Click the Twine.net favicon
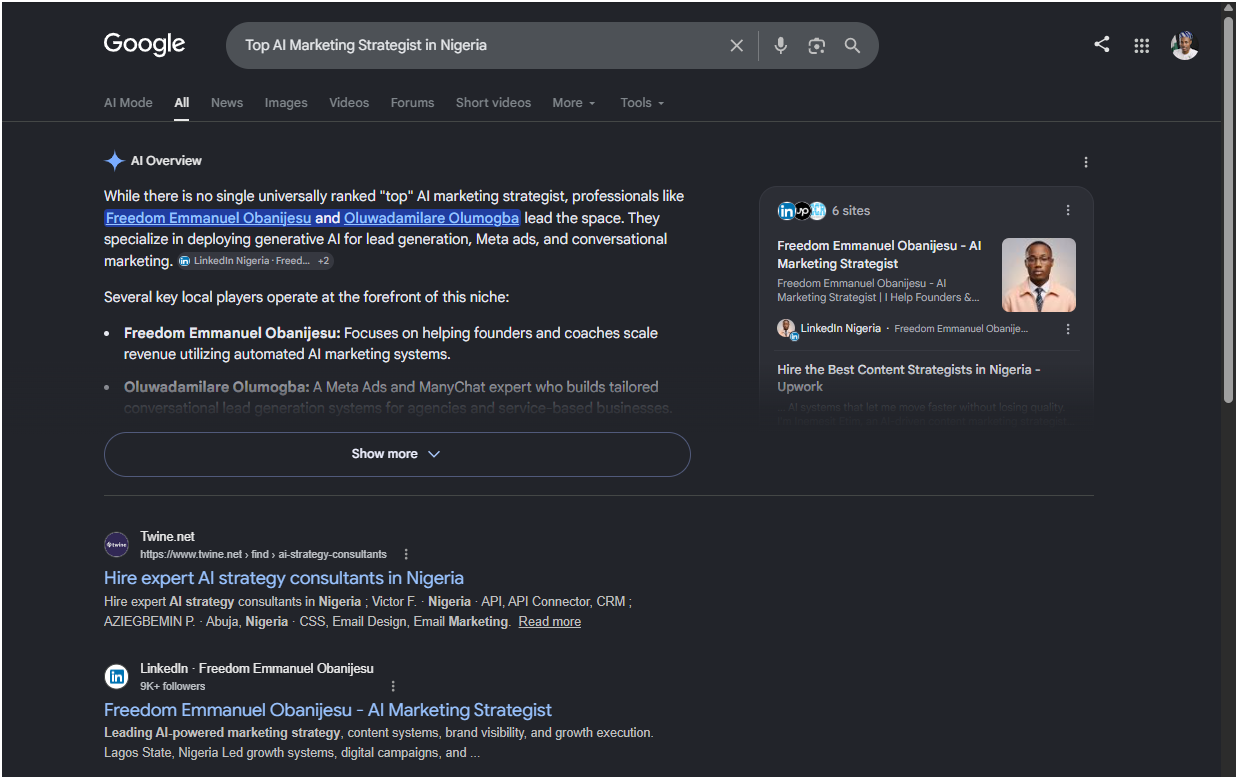The image size is (1238, 779). [117, 545]
